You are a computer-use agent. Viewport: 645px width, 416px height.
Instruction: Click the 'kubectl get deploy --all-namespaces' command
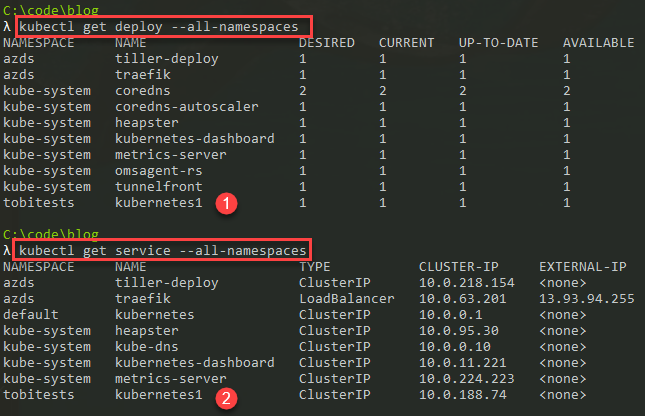click(156, 25)
